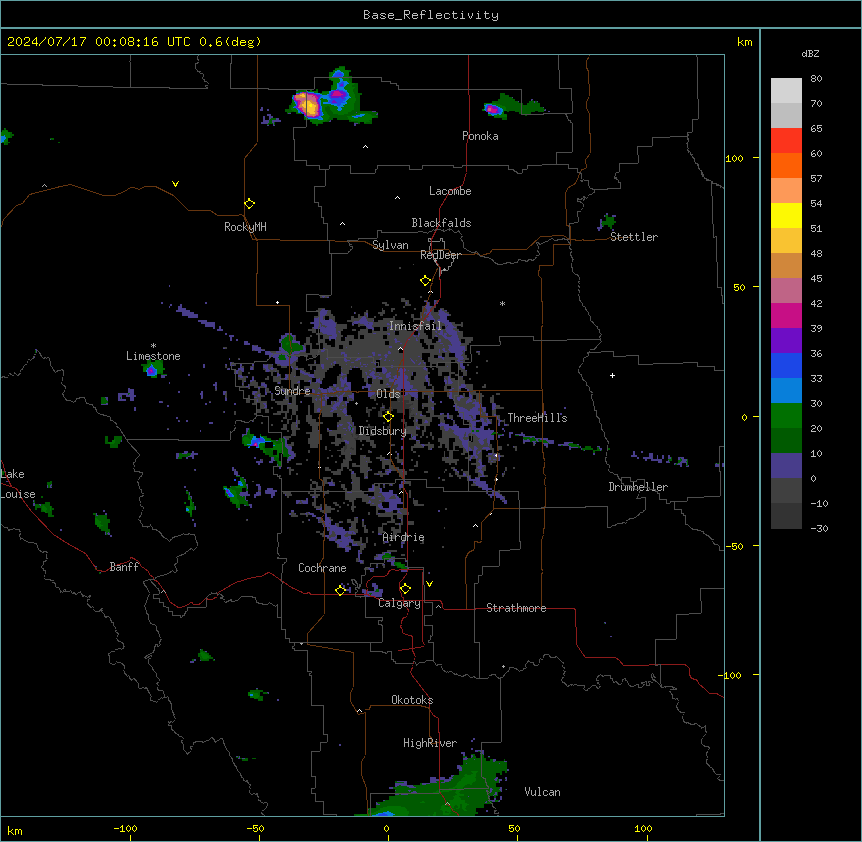Image resolution: width=862 pixels, height=842 pixels.
Task: Click the Stettler label
Action: [x=634, y=237]
